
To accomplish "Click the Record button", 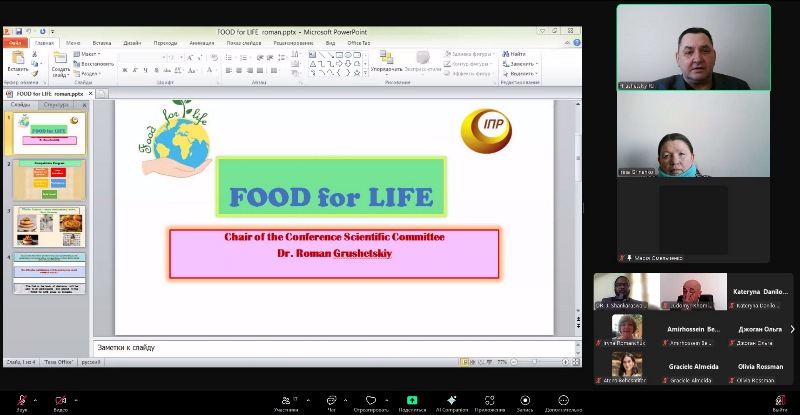I will click(526, 399).
